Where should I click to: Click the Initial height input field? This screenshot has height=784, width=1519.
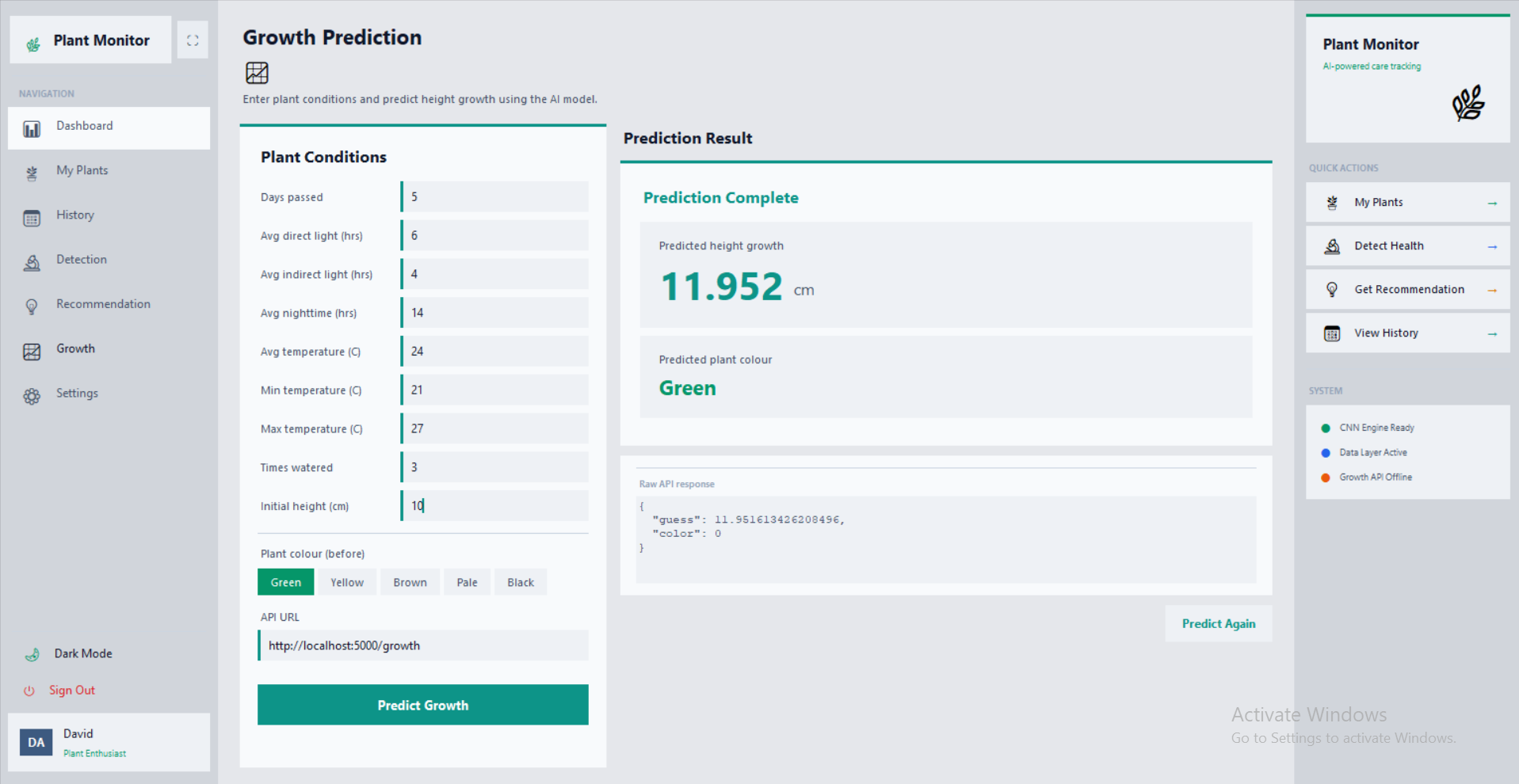(x=495, y=505)
